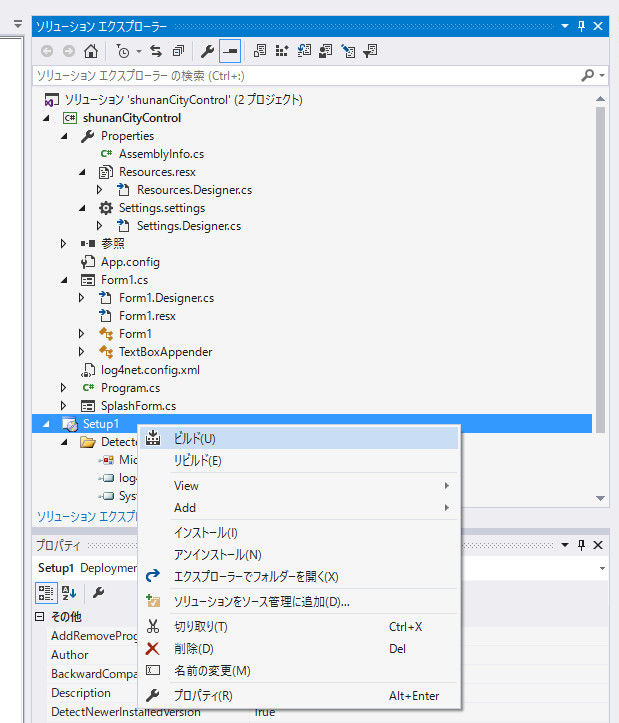
Task: Click the tree scrollbar up arrow
Action: 600,99
